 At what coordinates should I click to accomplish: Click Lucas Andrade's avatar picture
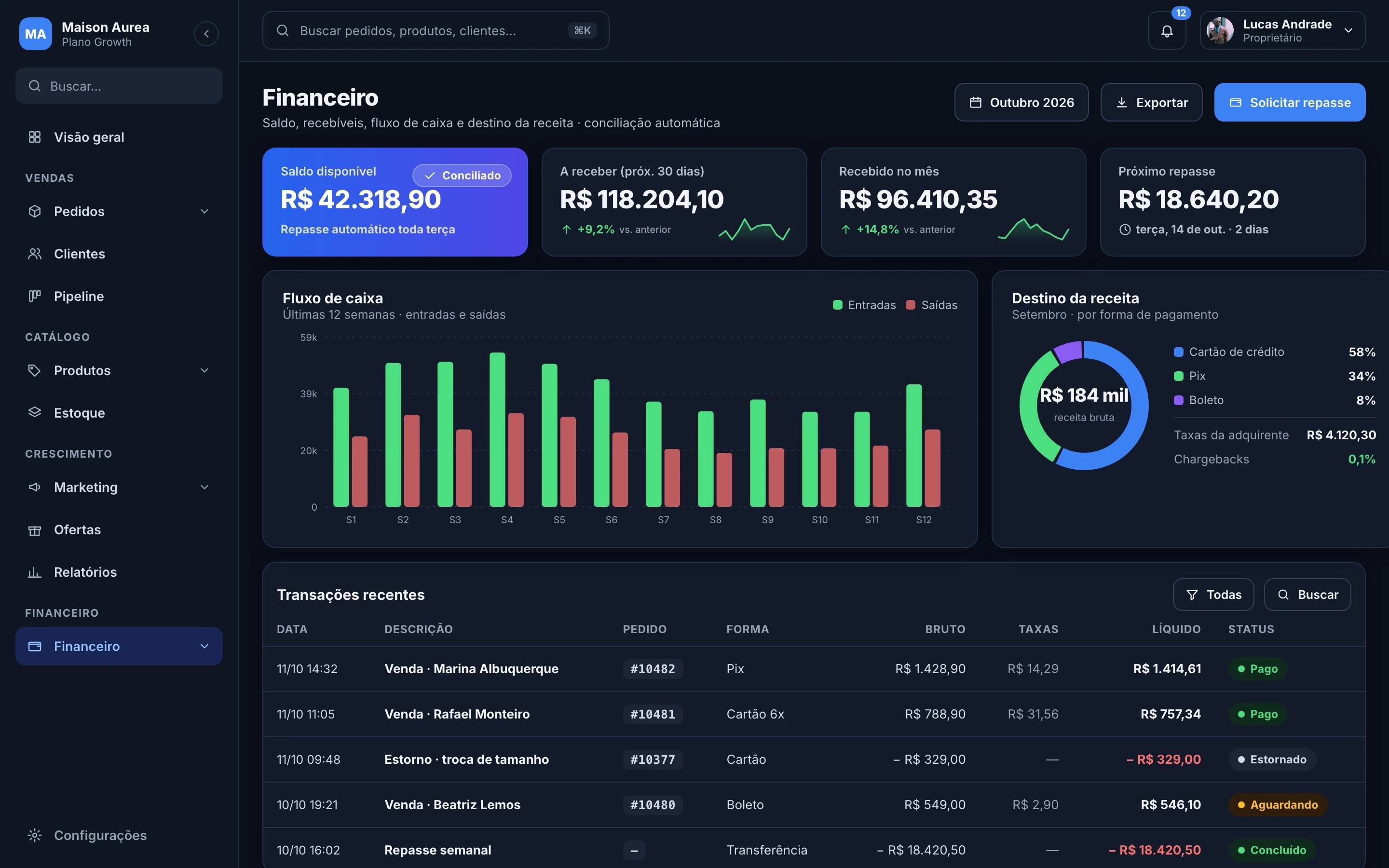(1220, 30)
